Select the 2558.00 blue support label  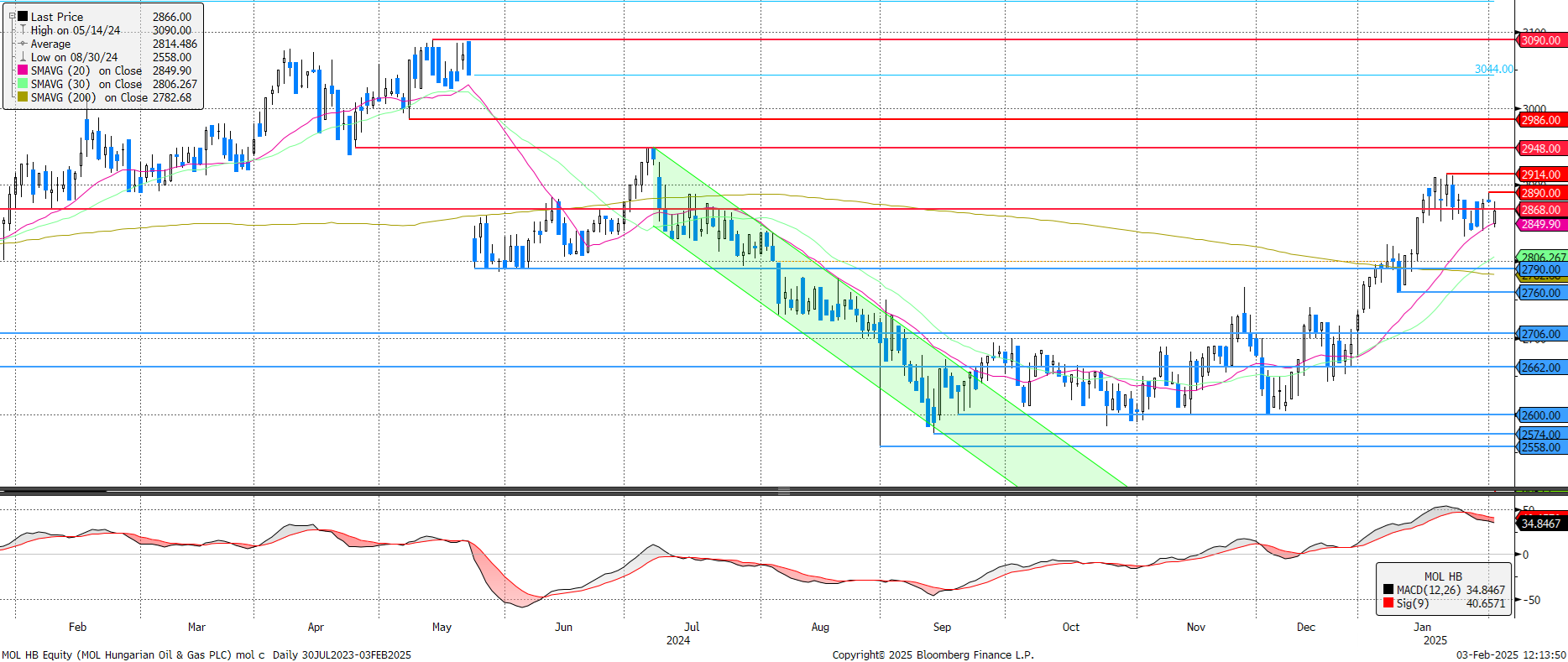tap(1541, 447)
